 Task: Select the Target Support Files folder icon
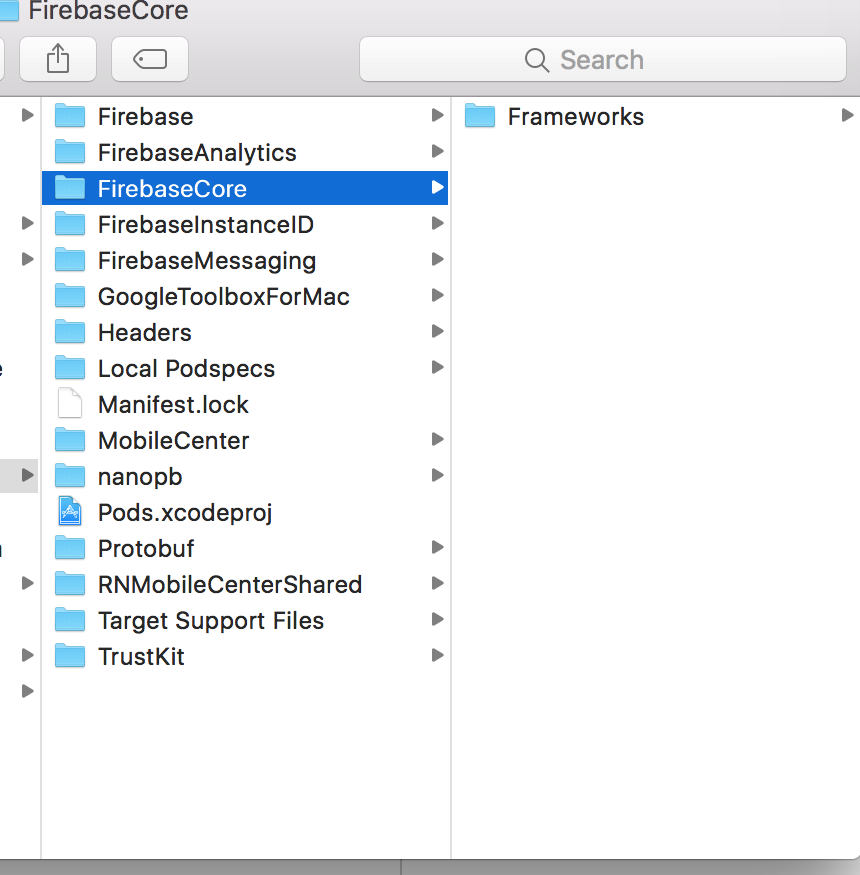click(x=70, y=619)
